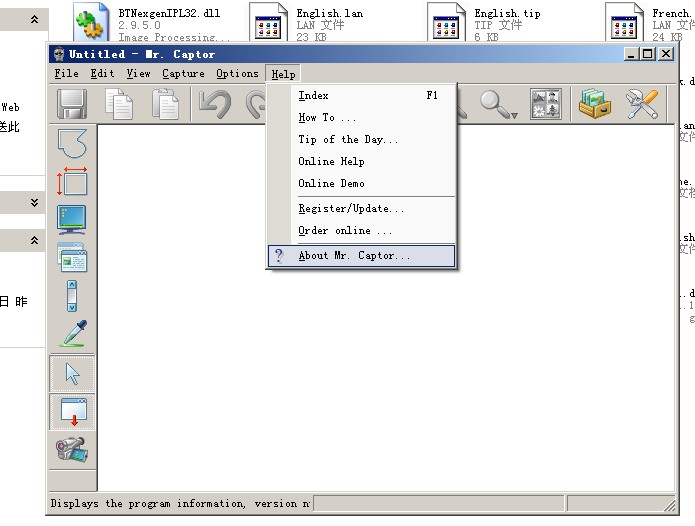Screen dimensions: 695x526
Task: Open the Capture menu
Action: pyautogui.click(x=183, y=74)
